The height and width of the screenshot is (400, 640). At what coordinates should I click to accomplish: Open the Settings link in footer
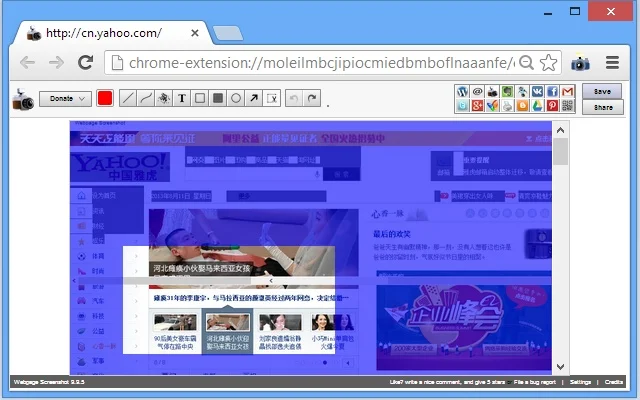click(580, 382)
